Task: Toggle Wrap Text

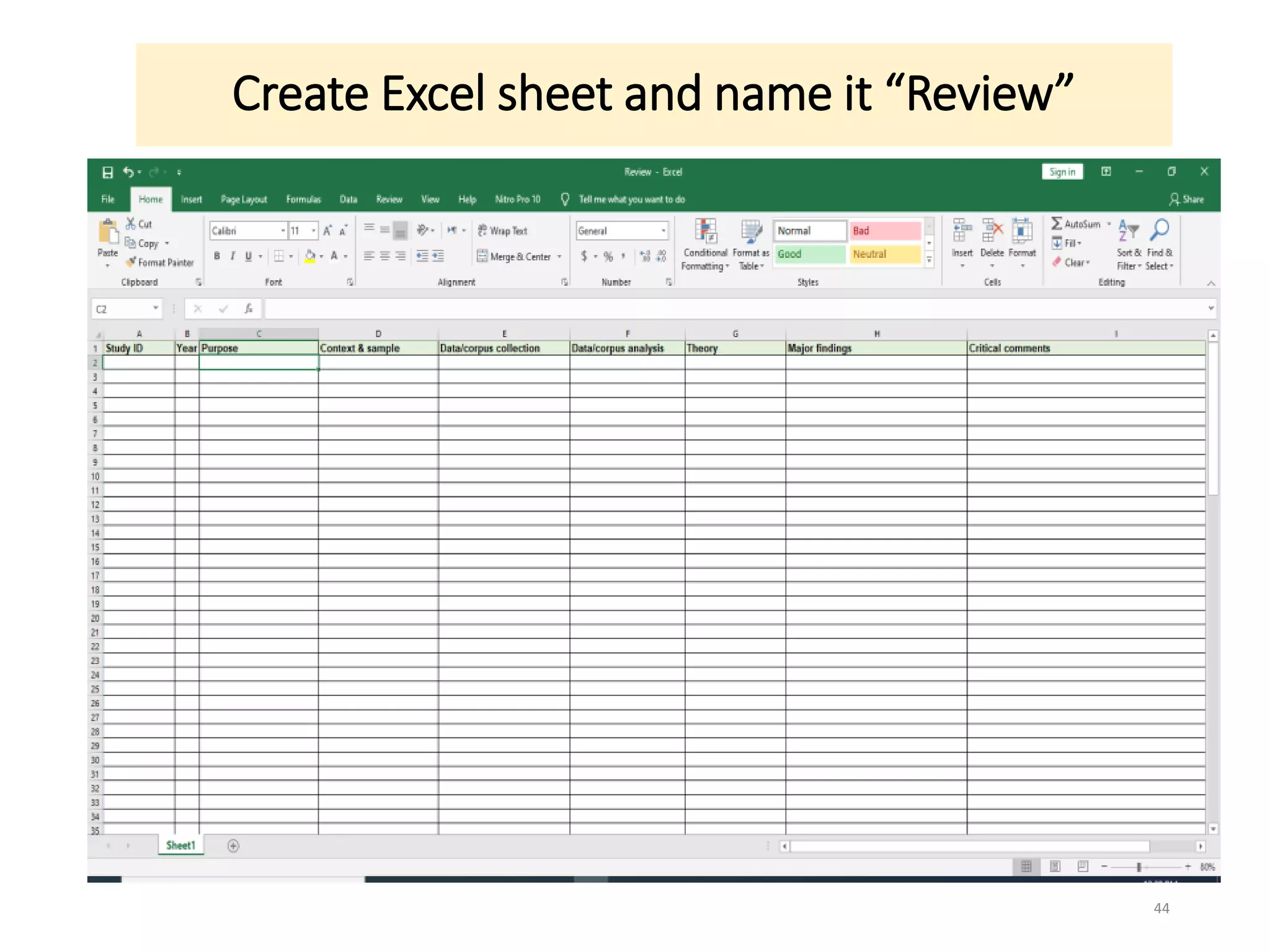Action: coord(502,231)
